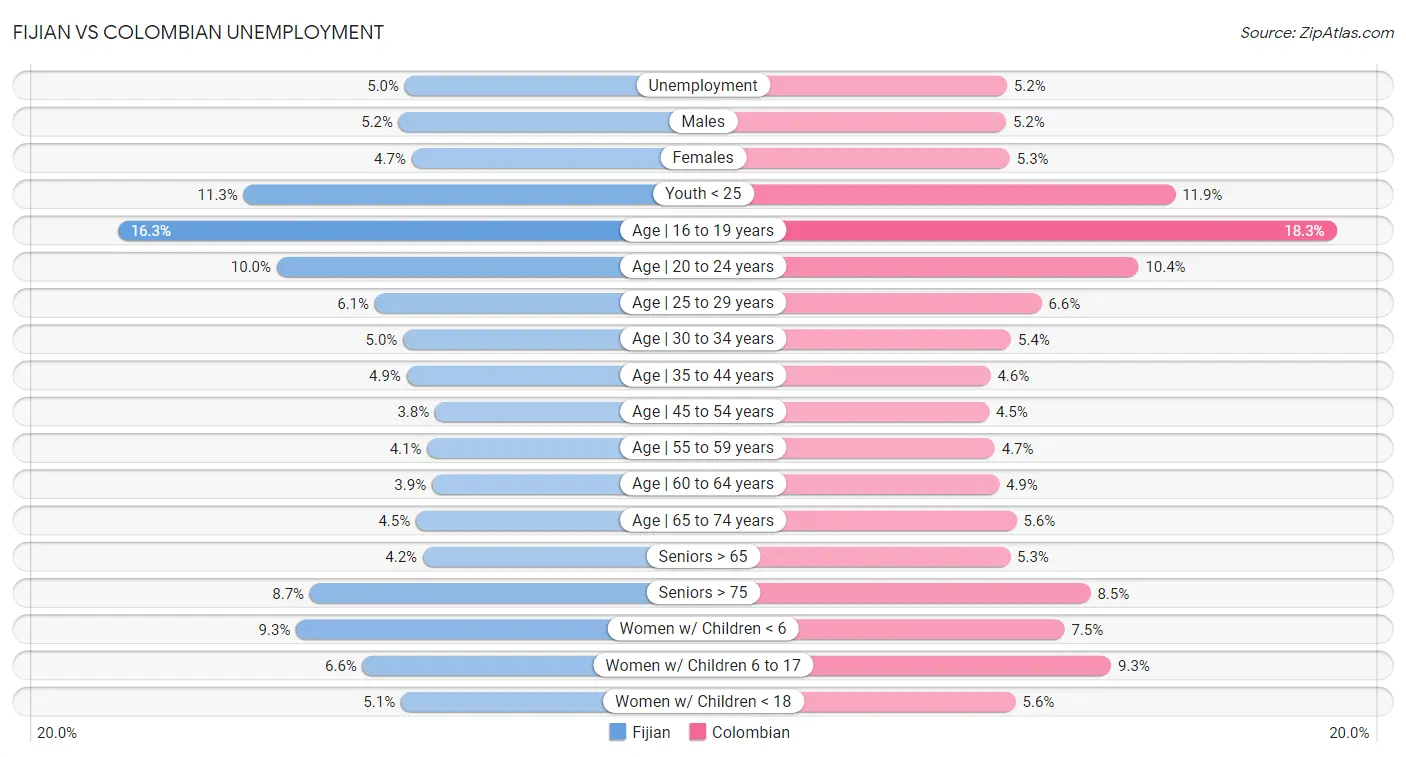1406x757 pixels.
Task: Select the Females category label
Action: [x=703, y=158]
